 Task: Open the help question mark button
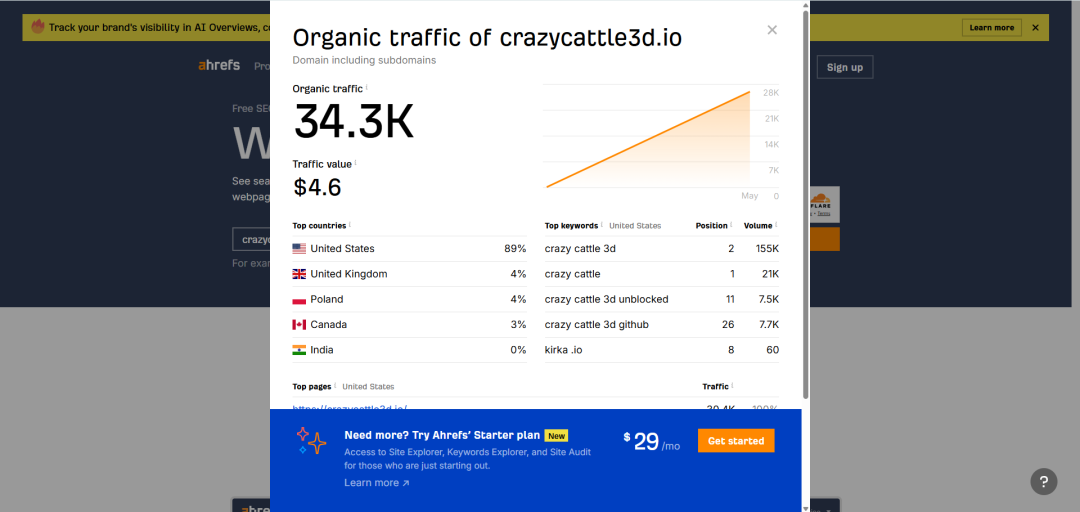[1043, 481]
